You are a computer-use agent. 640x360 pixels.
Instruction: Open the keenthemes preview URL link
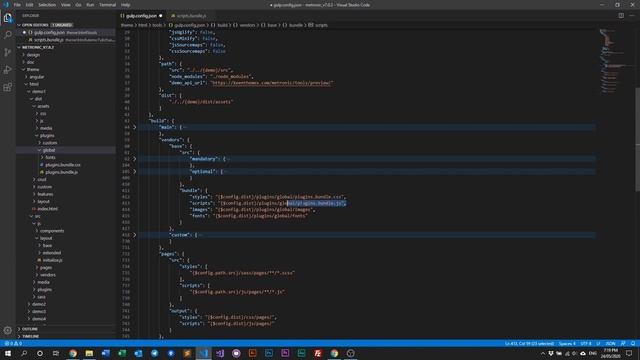click(x=272, y=83)
